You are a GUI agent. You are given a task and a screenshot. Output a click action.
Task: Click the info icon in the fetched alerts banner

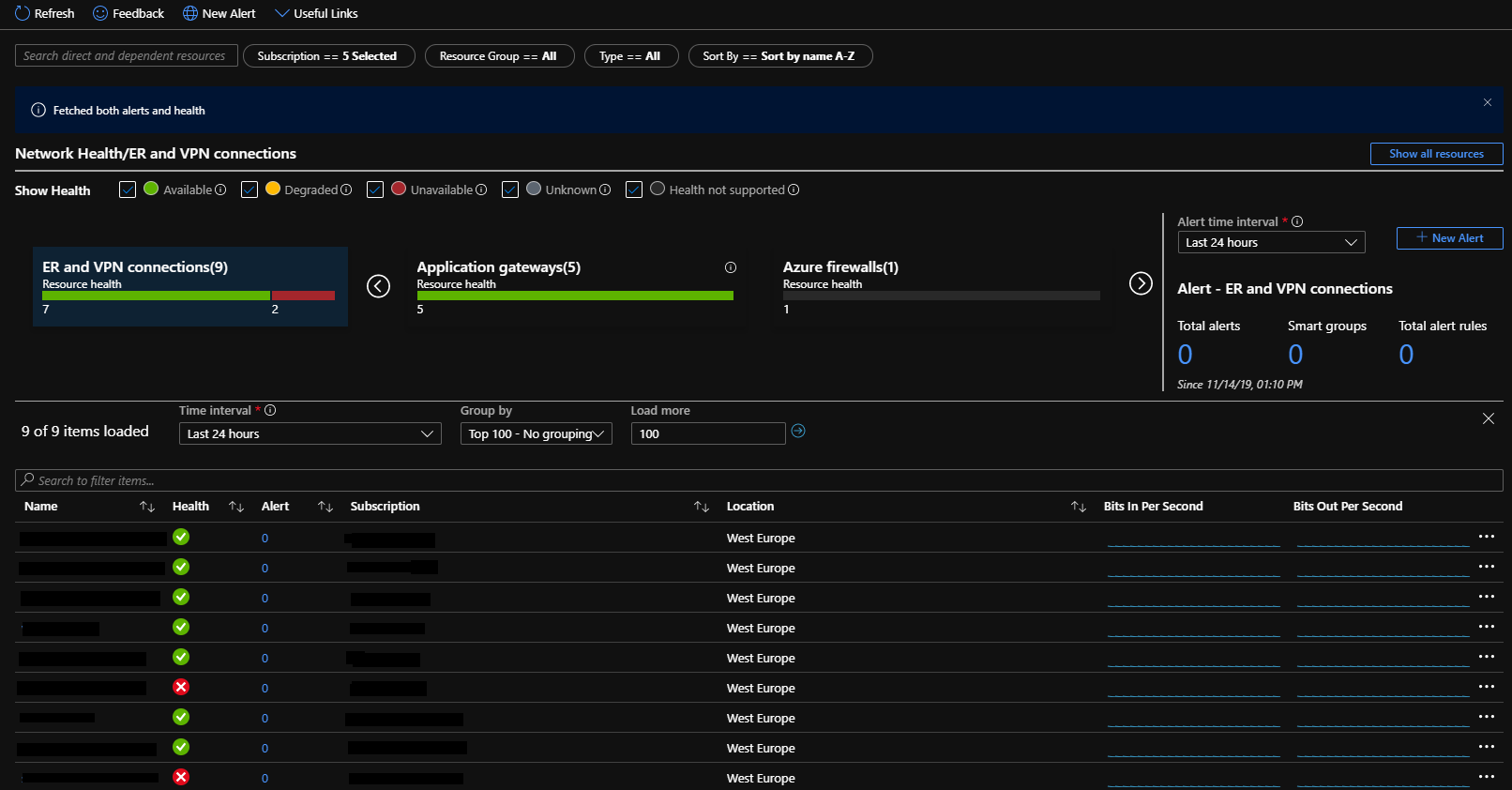38,110
